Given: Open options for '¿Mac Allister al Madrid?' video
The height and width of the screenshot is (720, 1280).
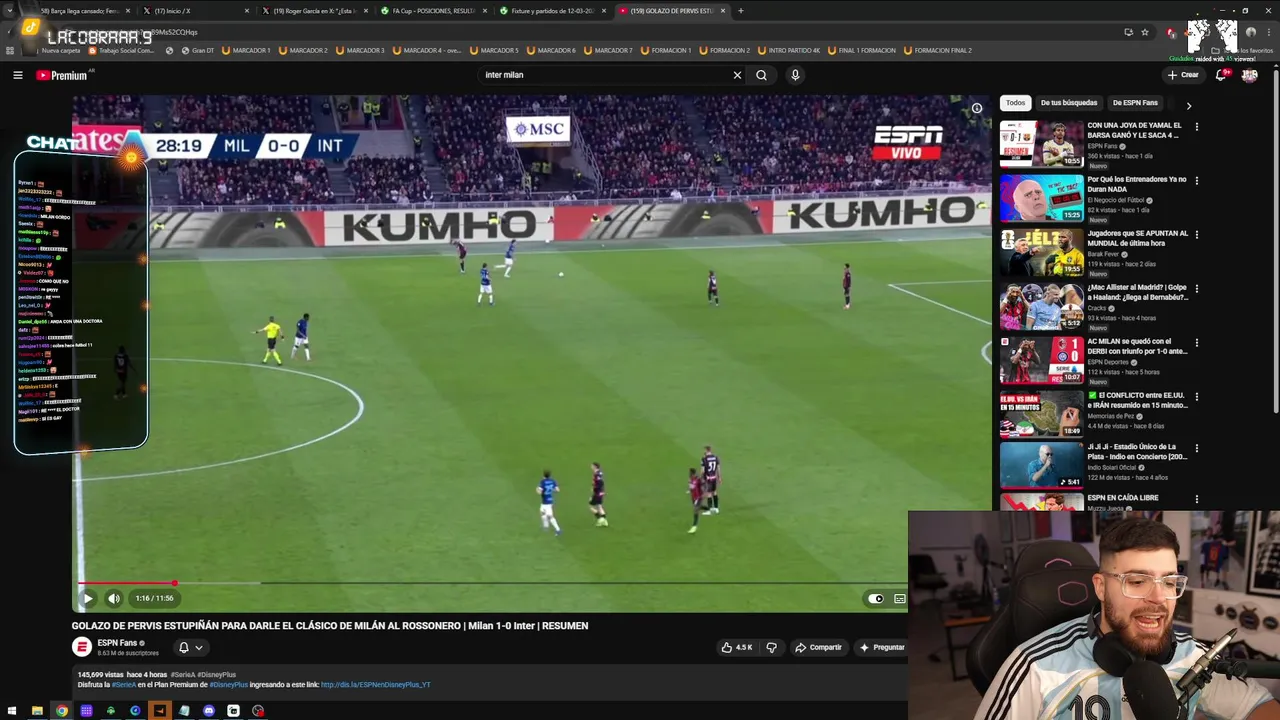Looking at the screenshot, I should (1196, 289).
